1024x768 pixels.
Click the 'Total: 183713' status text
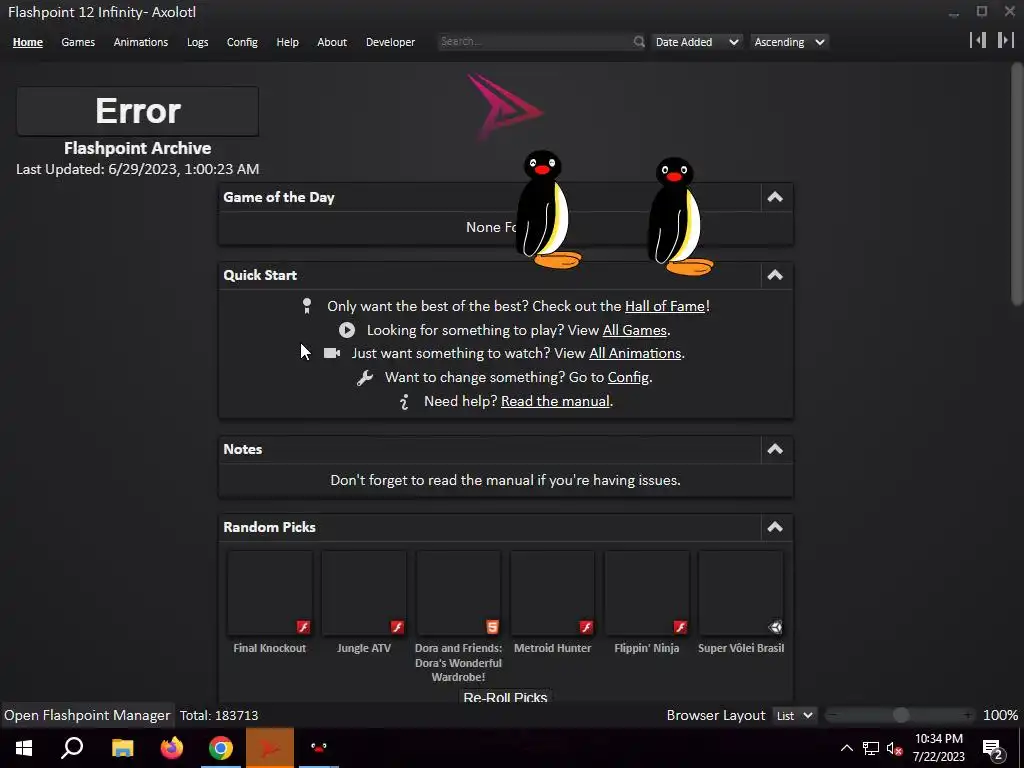pyautogui.click(x=219, y=716)
